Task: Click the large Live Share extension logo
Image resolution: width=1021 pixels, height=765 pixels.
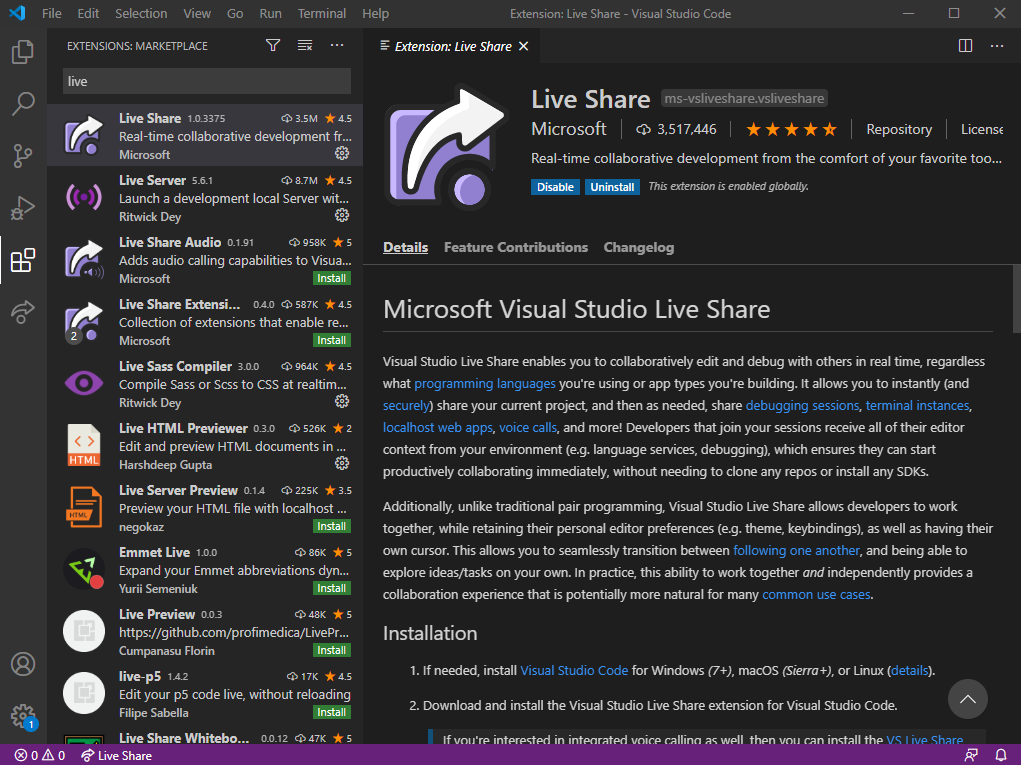Action: click(x=446, y=147)
